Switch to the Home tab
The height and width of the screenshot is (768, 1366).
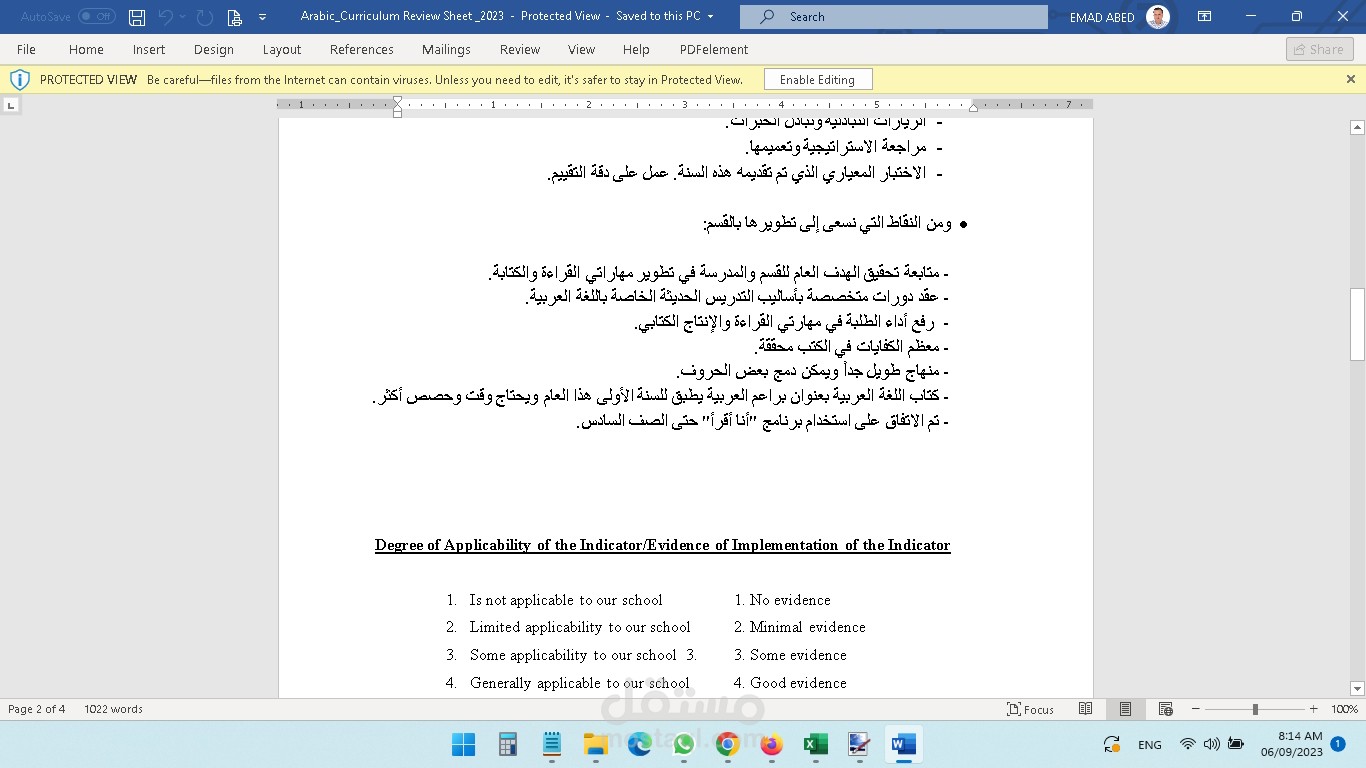pyautogui.click(x=86, y=49)
